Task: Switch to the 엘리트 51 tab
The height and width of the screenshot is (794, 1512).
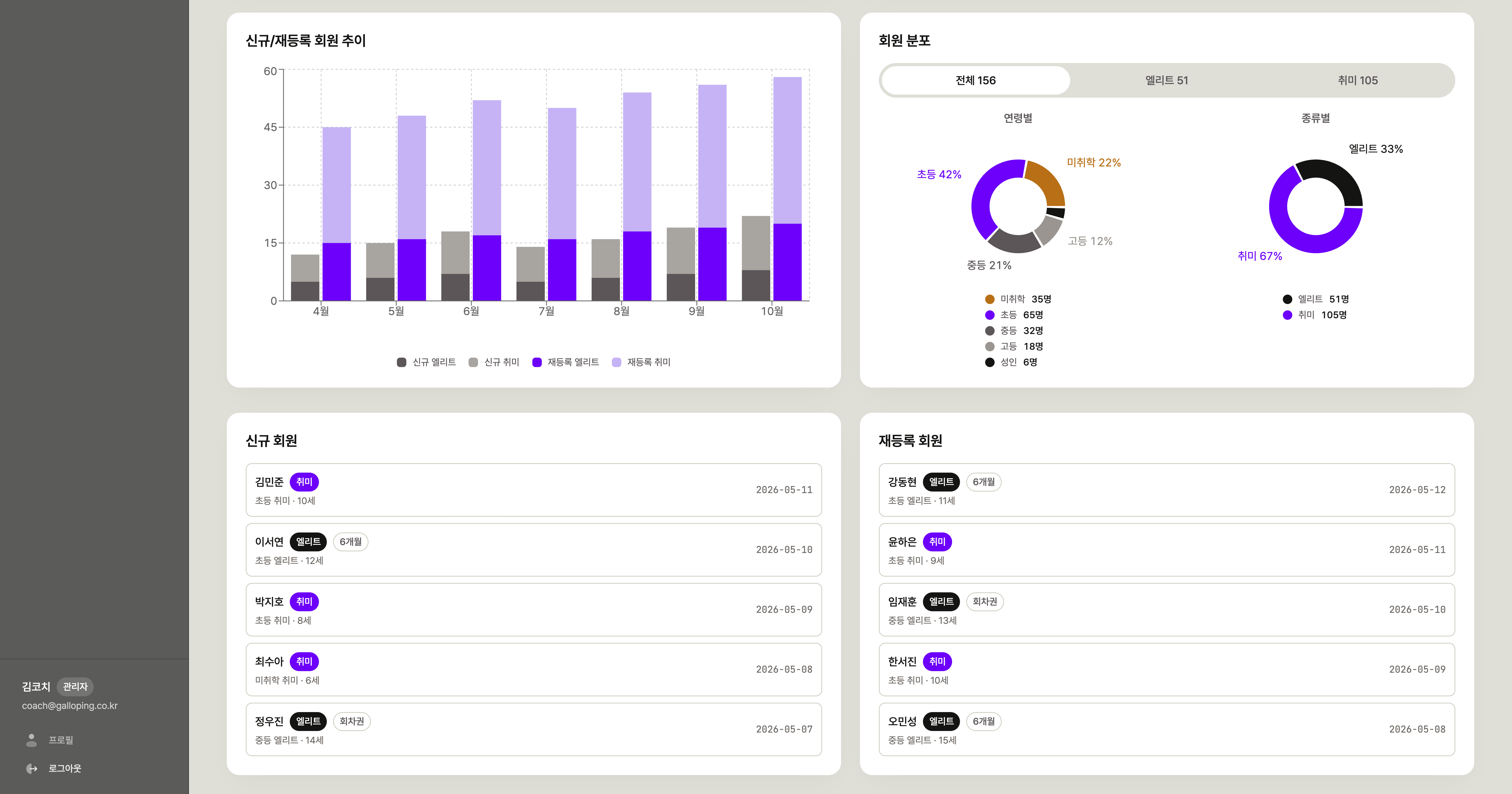Action: (1167, 80)
